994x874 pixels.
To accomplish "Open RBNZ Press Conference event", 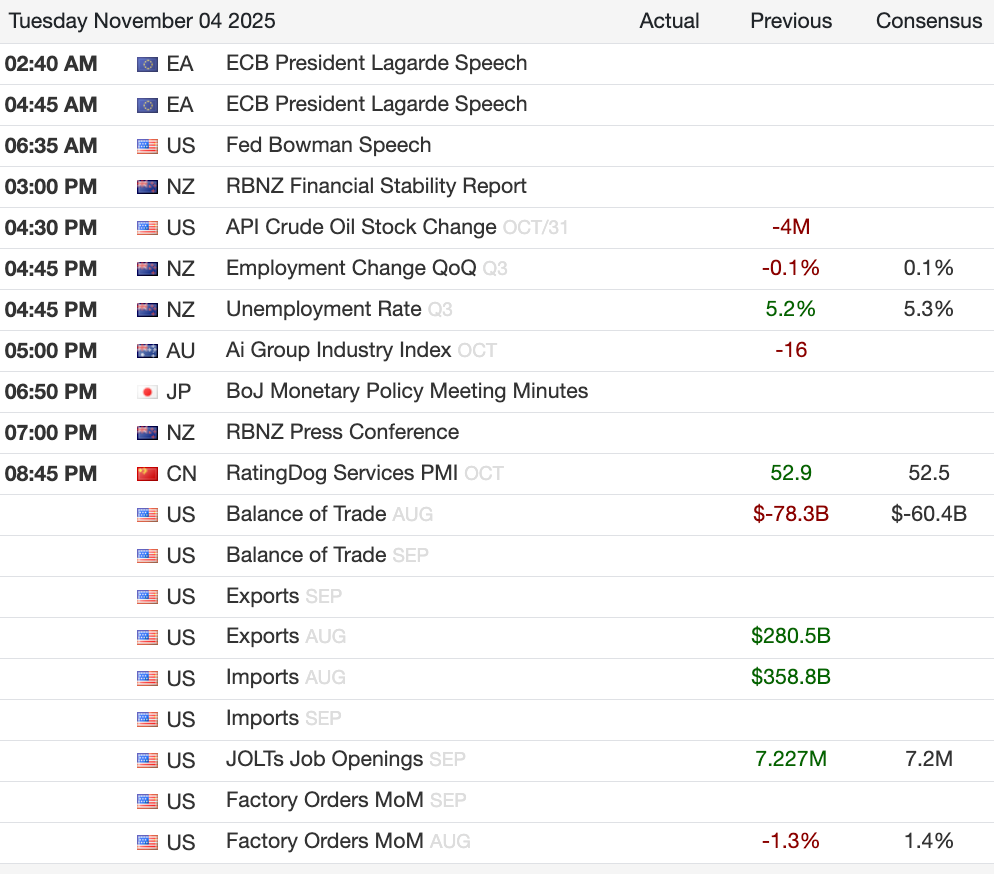I will pos(342,432).
